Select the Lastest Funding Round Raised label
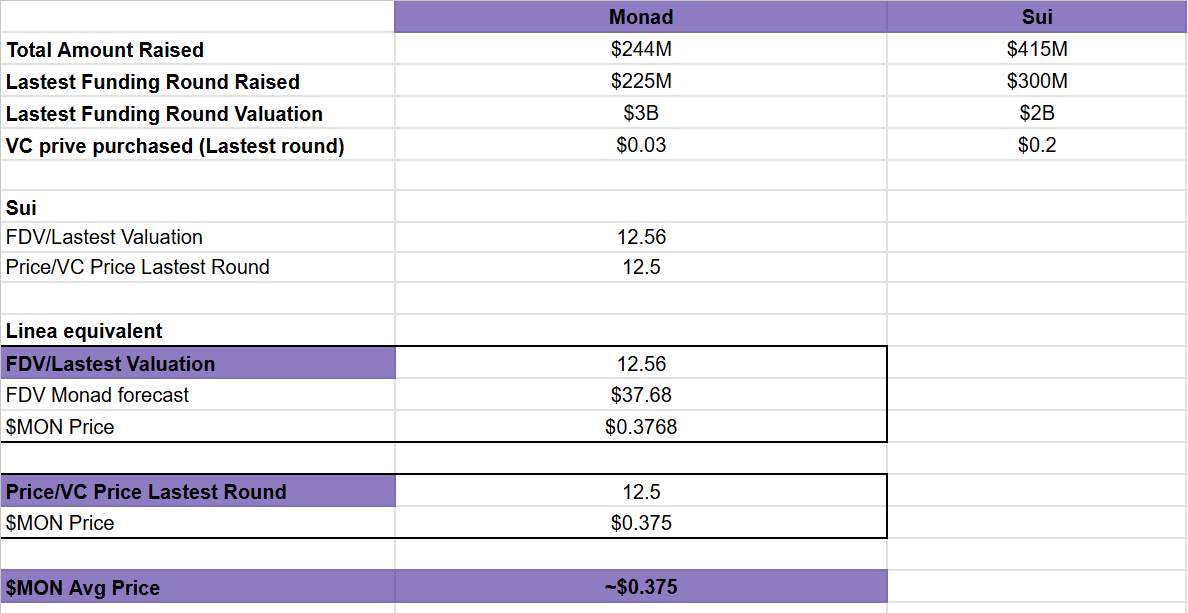Image resolution: width=1188 pixels, height=613 pixels. (153, 82)
